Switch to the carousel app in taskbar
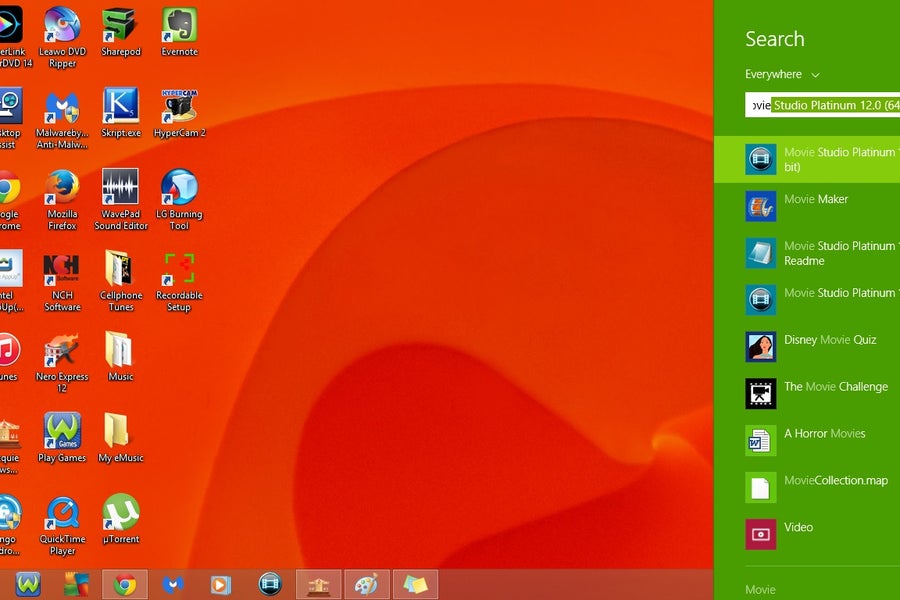 [x=319, y=584]
